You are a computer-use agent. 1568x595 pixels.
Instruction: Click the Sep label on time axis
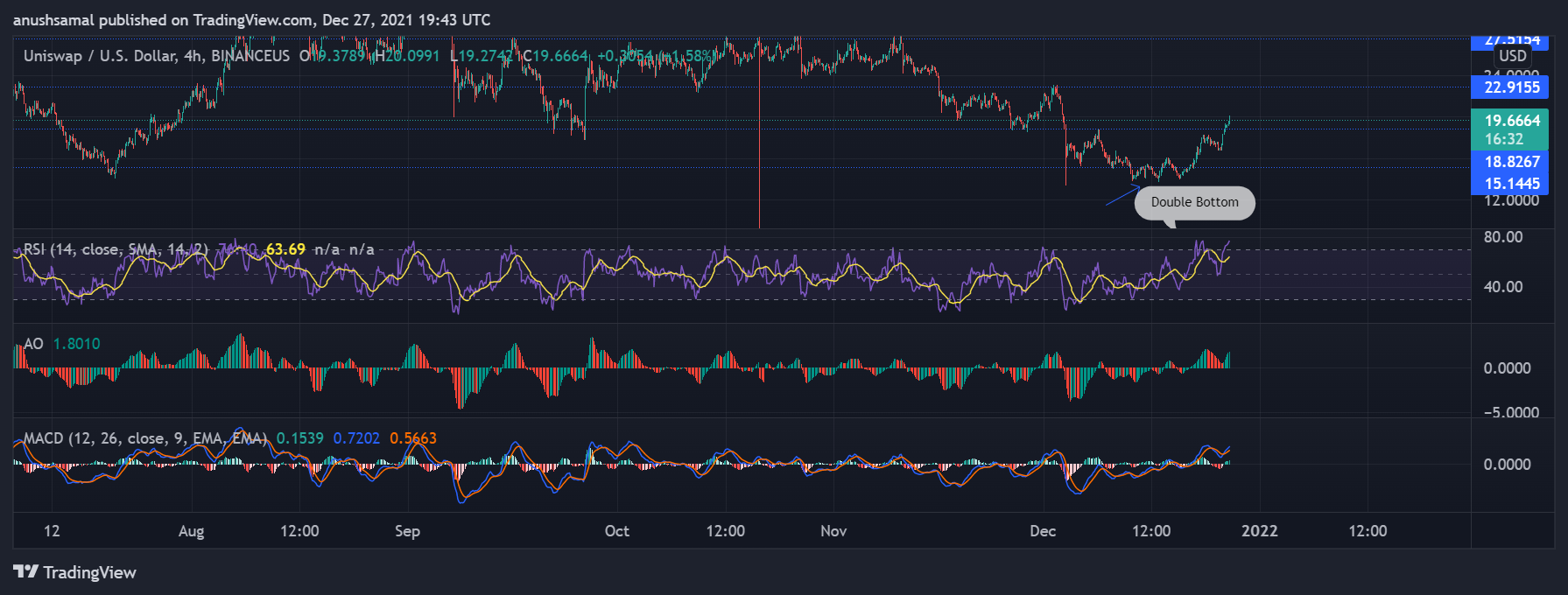point(407,531)
